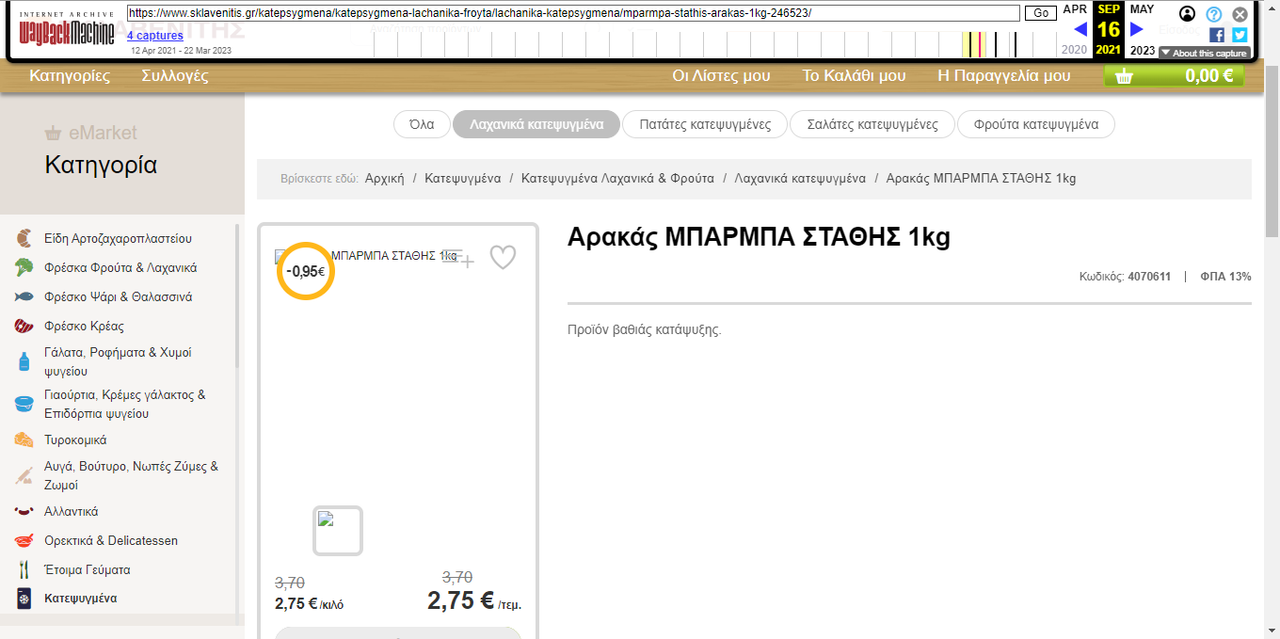Click the milk bottle icon
This screenshot has width=1280, height=639.
(x=24, y=361)
